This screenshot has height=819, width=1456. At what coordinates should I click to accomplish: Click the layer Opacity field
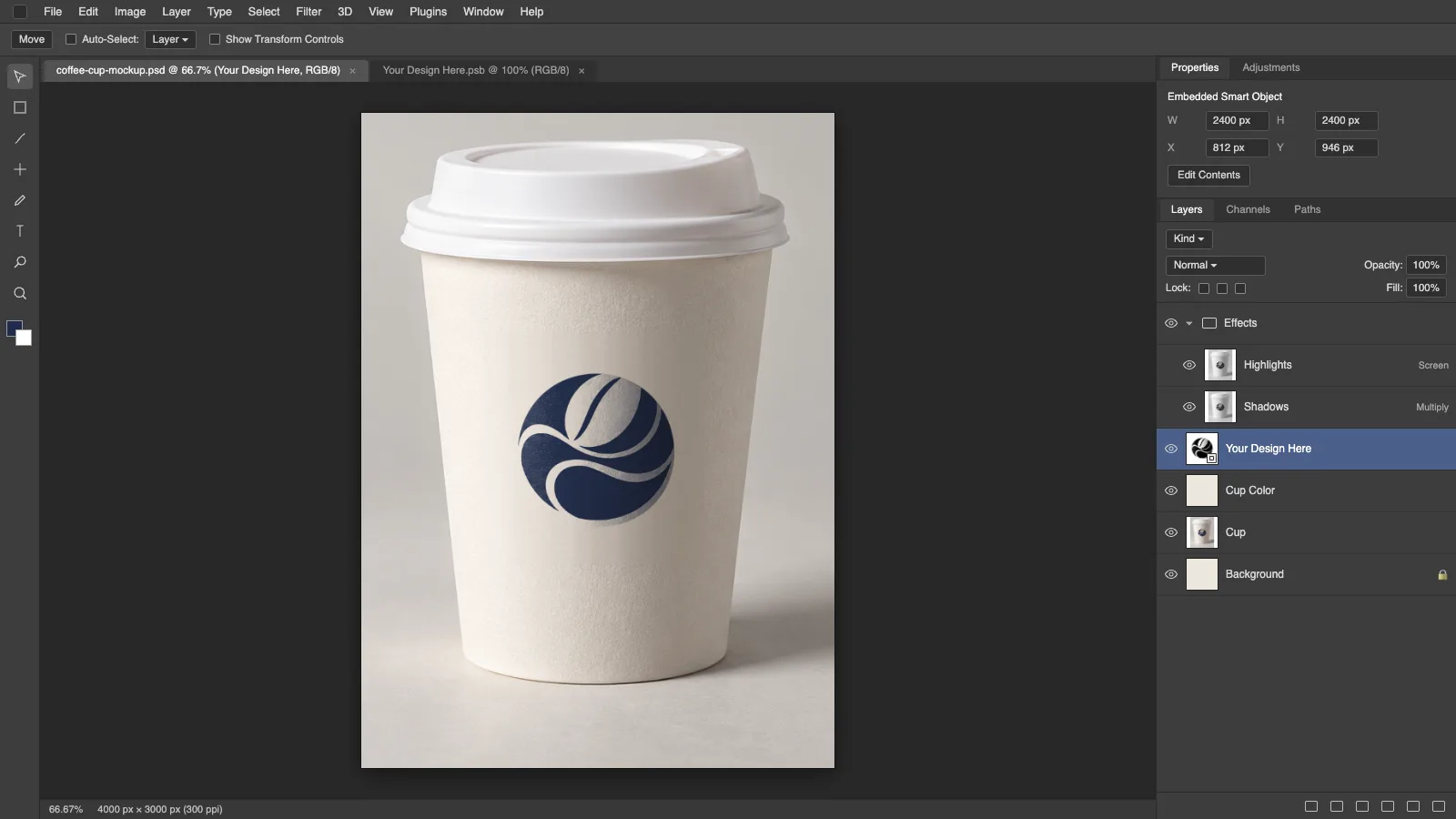[x=1426, y=265]
